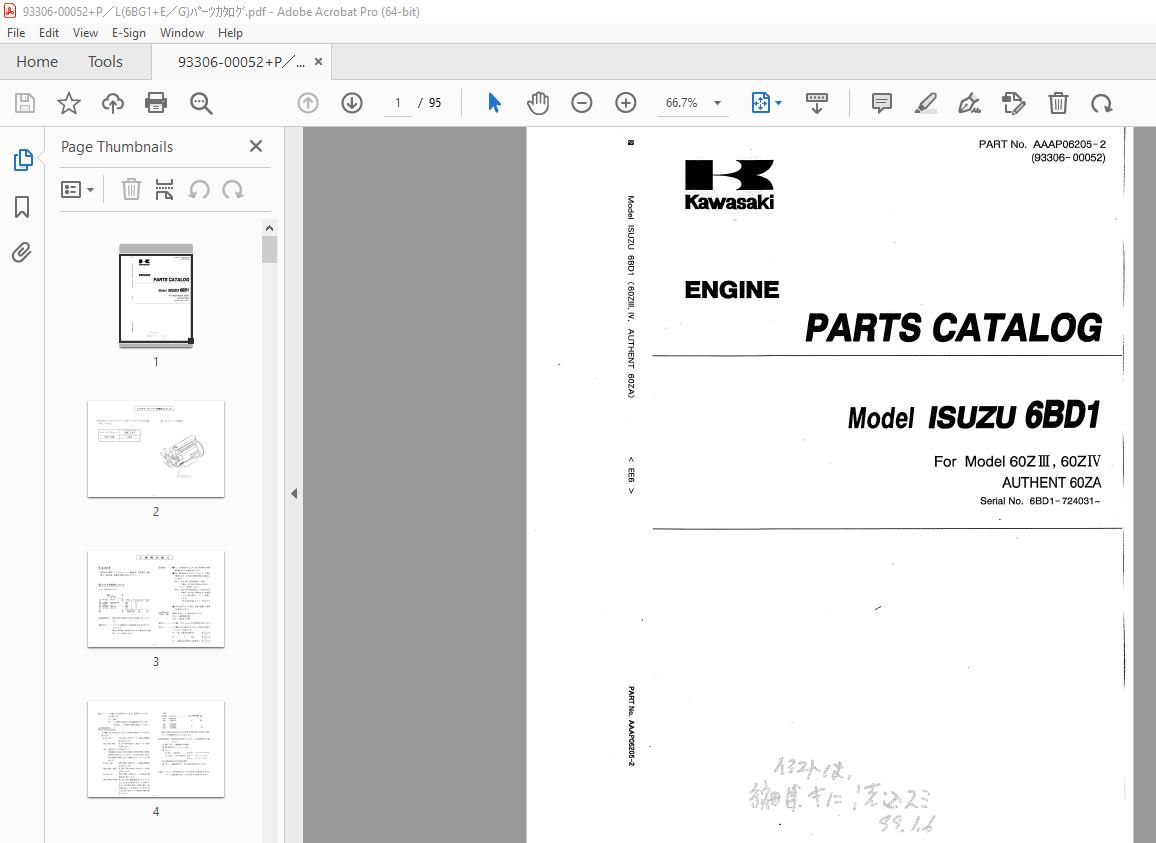Click the thumbnails scroll up arrow
This screenshot has width=1156, height=843.
click(x=269, y=228)
